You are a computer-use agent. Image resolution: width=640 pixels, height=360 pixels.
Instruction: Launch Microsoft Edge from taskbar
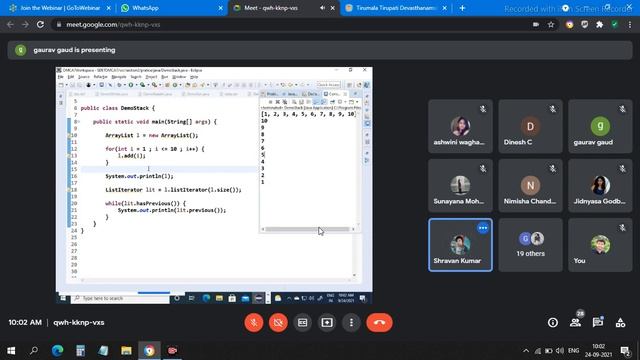(x=57, y=350)
